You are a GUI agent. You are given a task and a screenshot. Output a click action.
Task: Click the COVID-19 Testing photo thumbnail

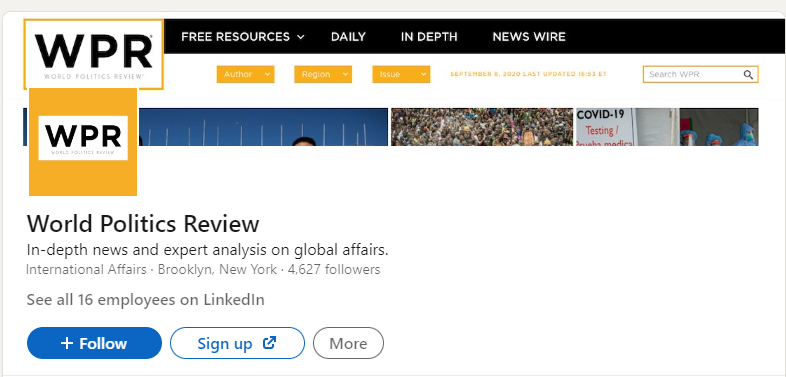[x=667, y=127]
